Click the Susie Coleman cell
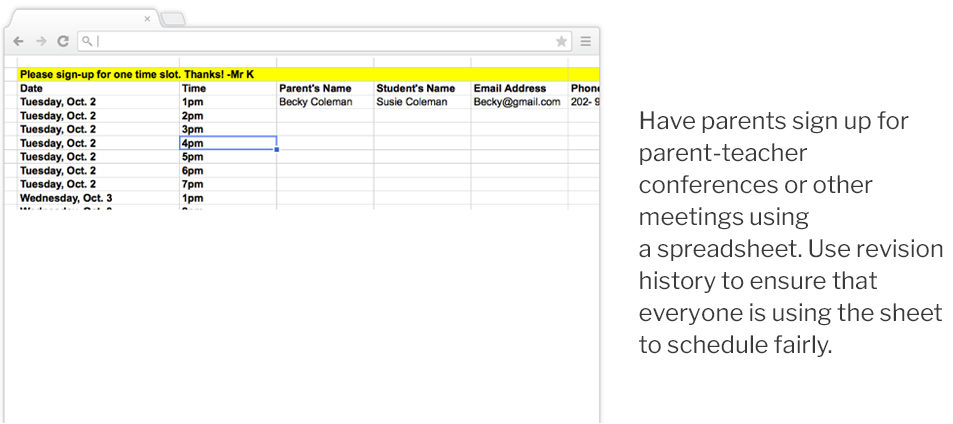 422,102
